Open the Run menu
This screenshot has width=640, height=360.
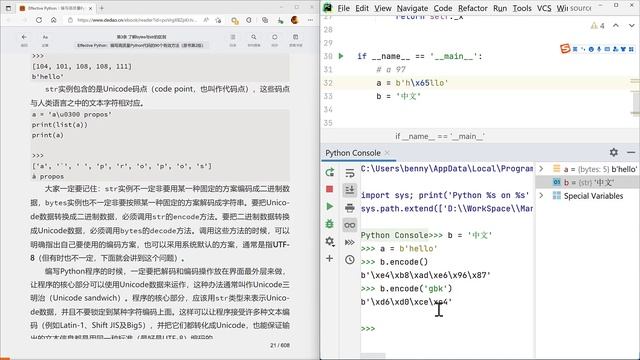(x=500, y=8)
